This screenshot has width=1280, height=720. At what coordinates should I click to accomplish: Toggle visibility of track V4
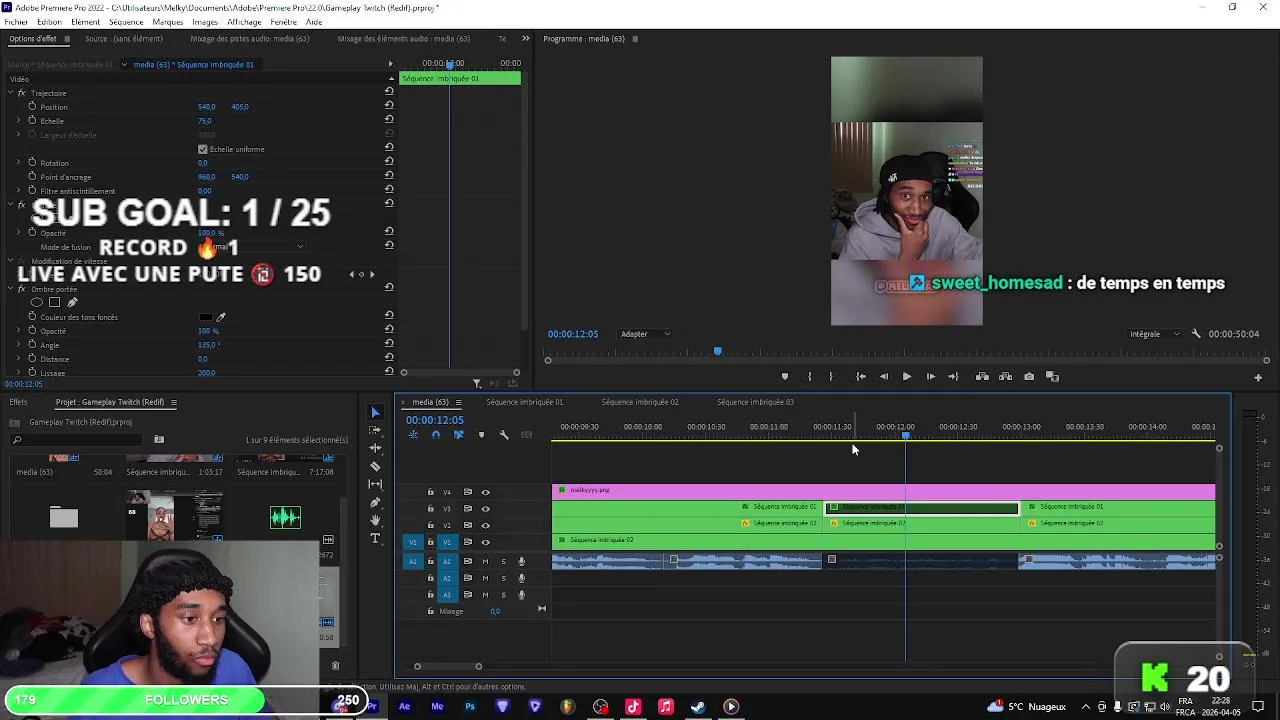486,492
